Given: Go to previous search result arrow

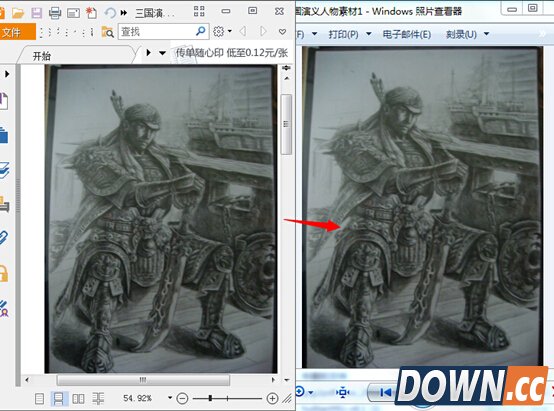Looking at the screenshot, I should coord(243,31).
